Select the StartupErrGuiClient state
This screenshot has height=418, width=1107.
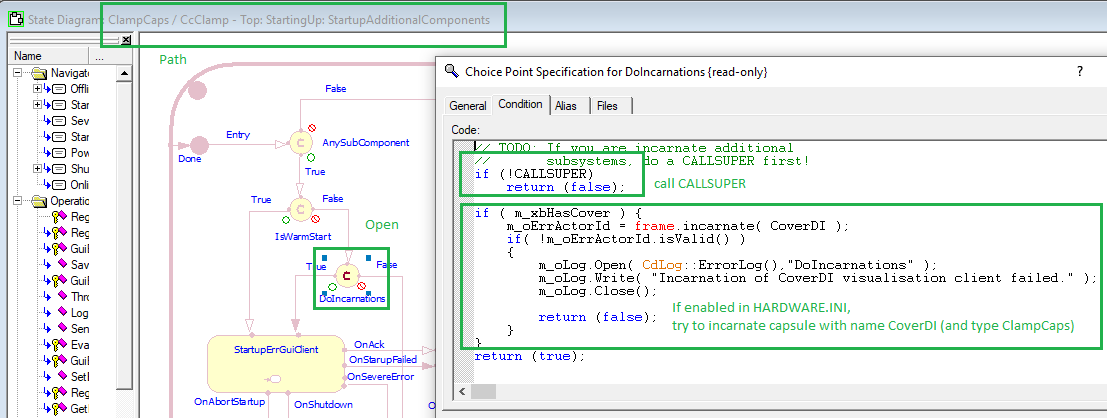275,364
